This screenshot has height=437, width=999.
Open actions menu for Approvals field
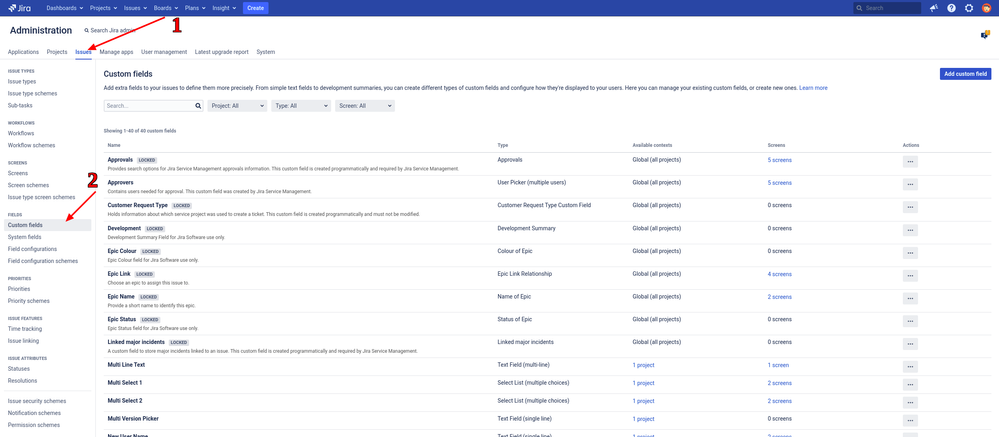click(x=910, y=162)
